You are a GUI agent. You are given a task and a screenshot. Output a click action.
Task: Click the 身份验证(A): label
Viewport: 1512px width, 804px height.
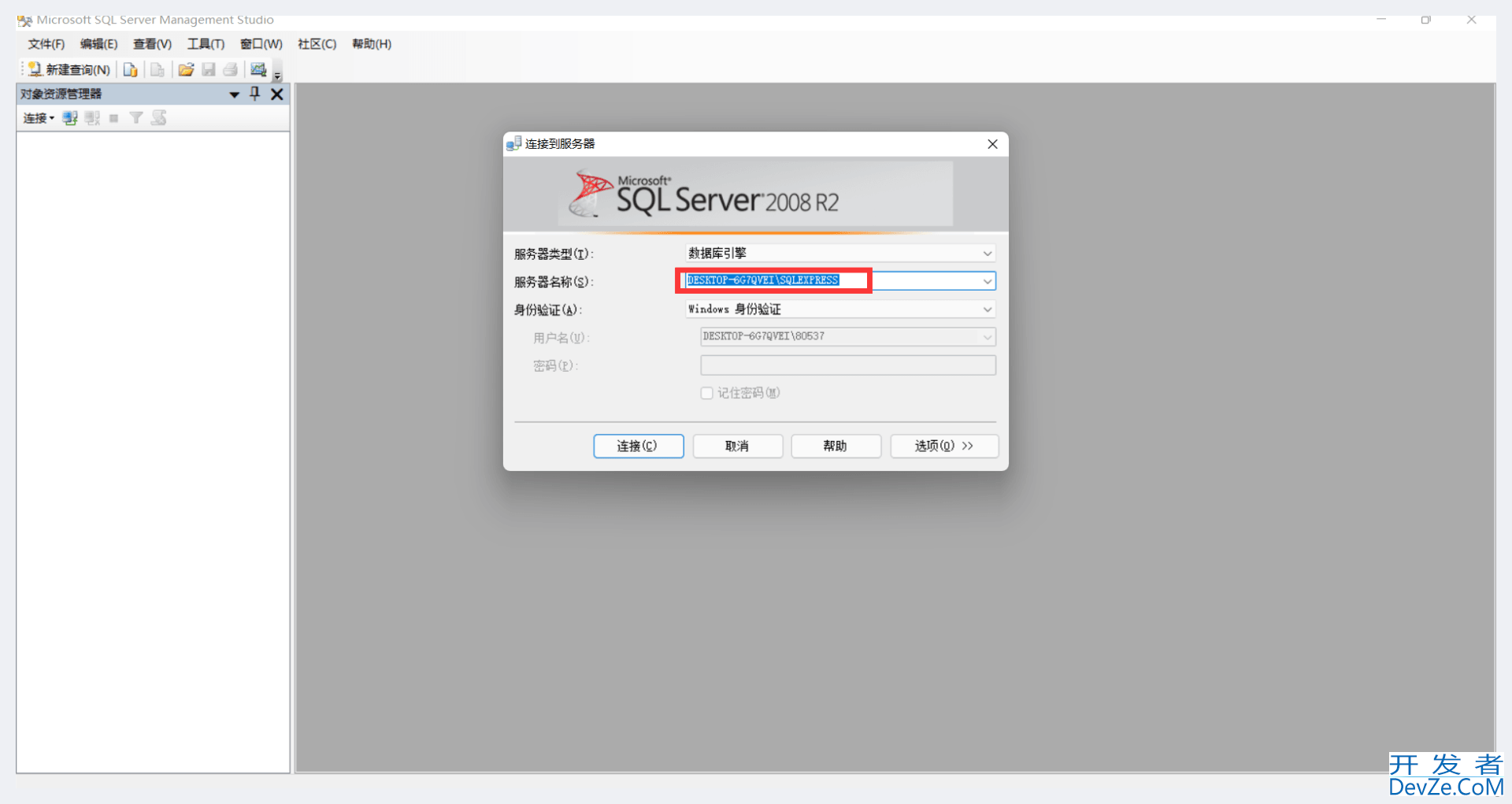tap(548, 310)
